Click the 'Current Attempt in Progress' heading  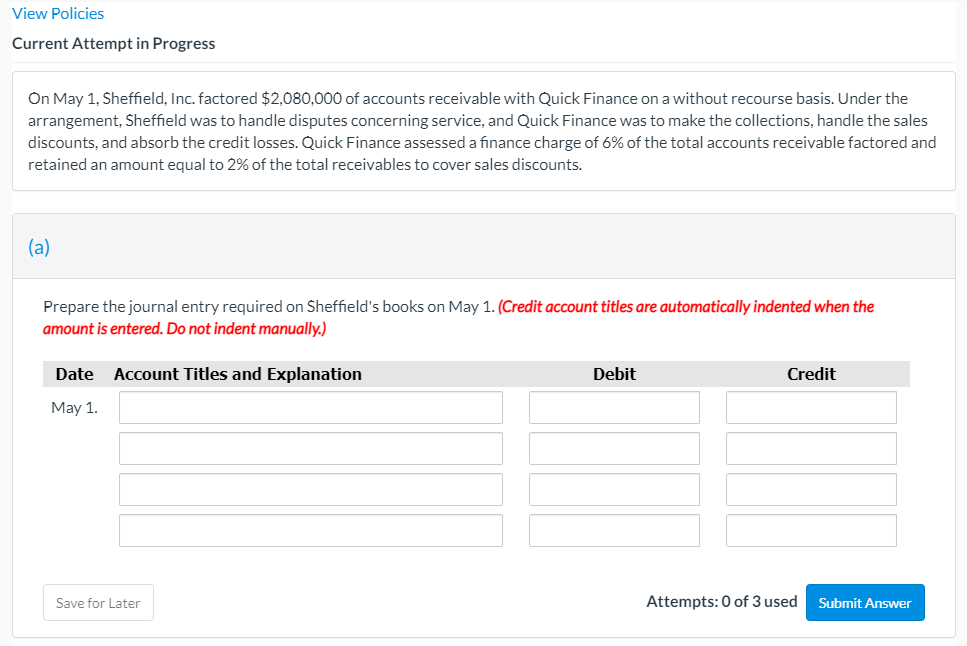pyautogui.click(x=113, y=44)
